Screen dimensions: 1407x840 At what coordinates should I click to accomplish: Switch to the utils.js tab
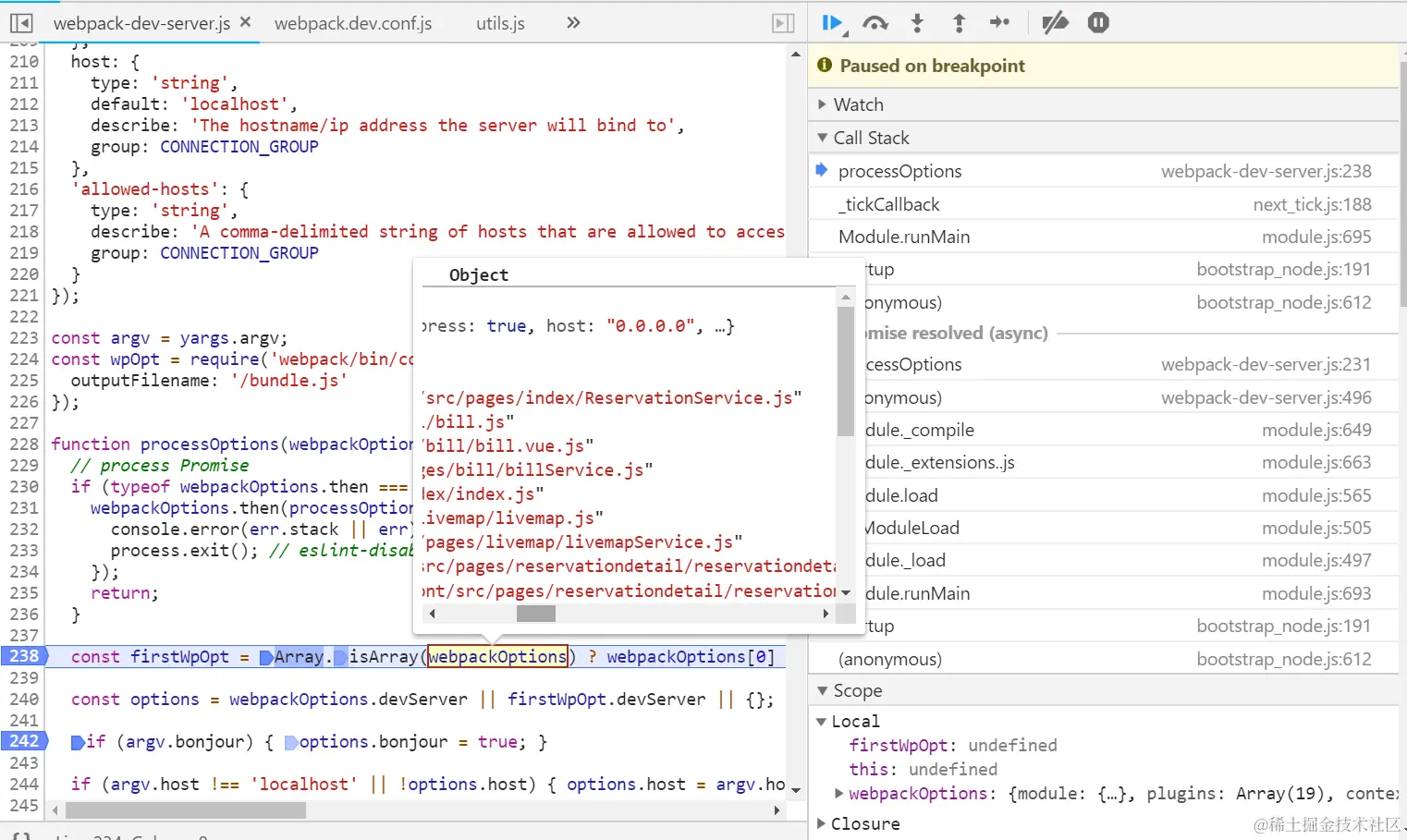click(500, 23)
